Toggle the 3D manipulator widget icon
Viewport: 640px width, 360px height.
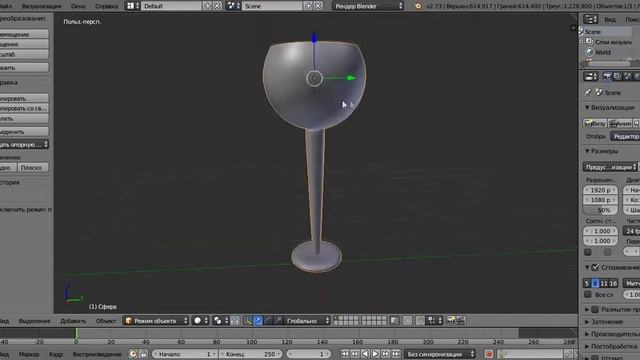(248, 321)
